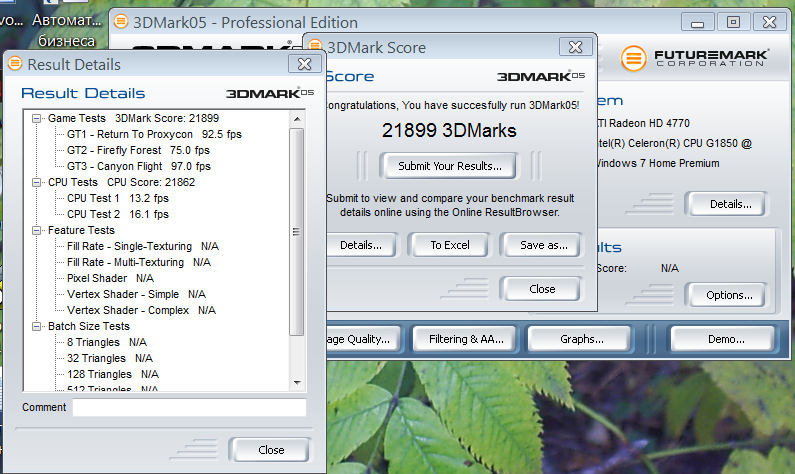
Task: Click Submit Your Results button
Action: click(x=449, y=166)
